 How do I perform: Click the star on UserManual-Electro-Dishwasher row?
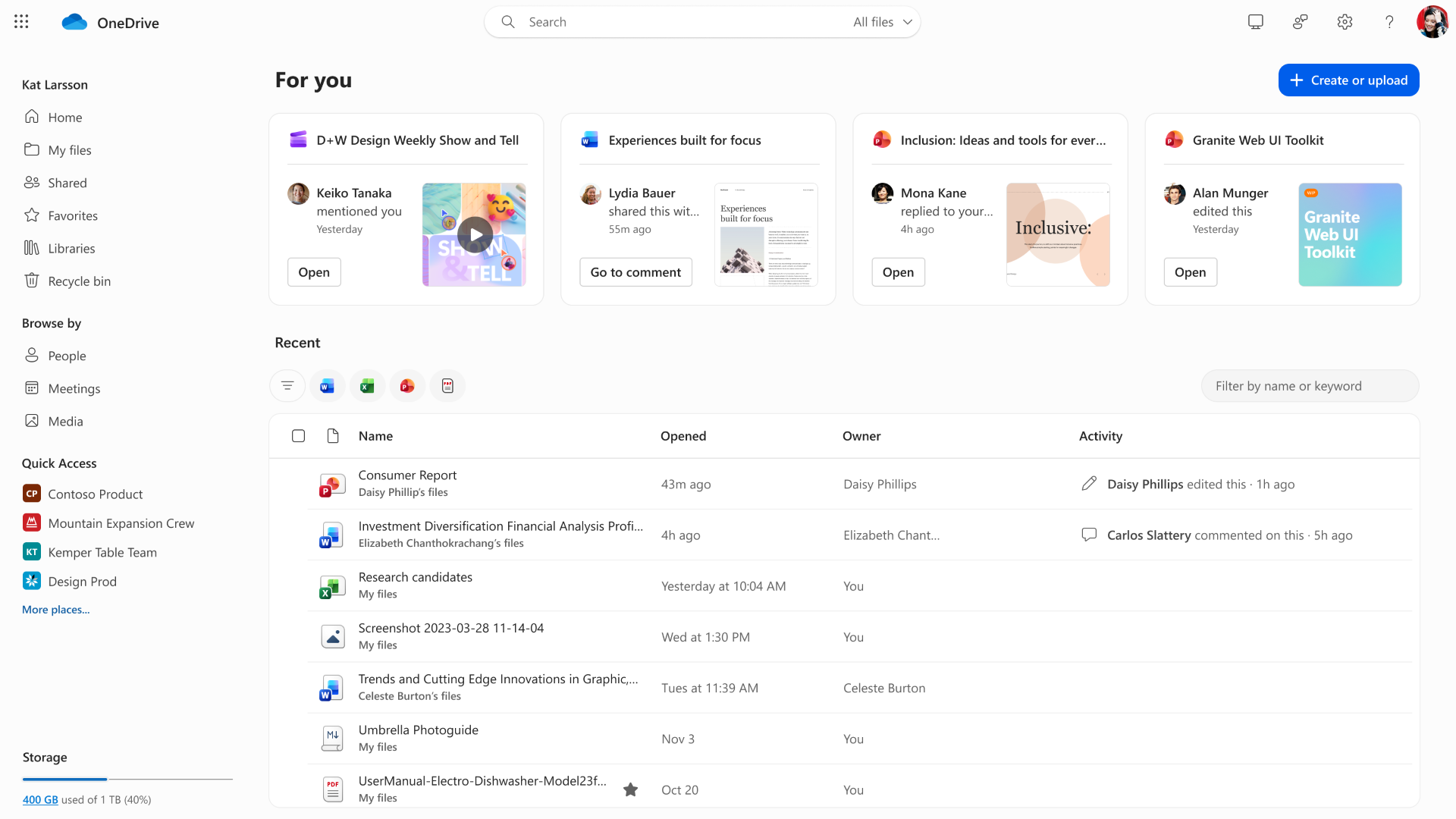[x=630, y=789]
